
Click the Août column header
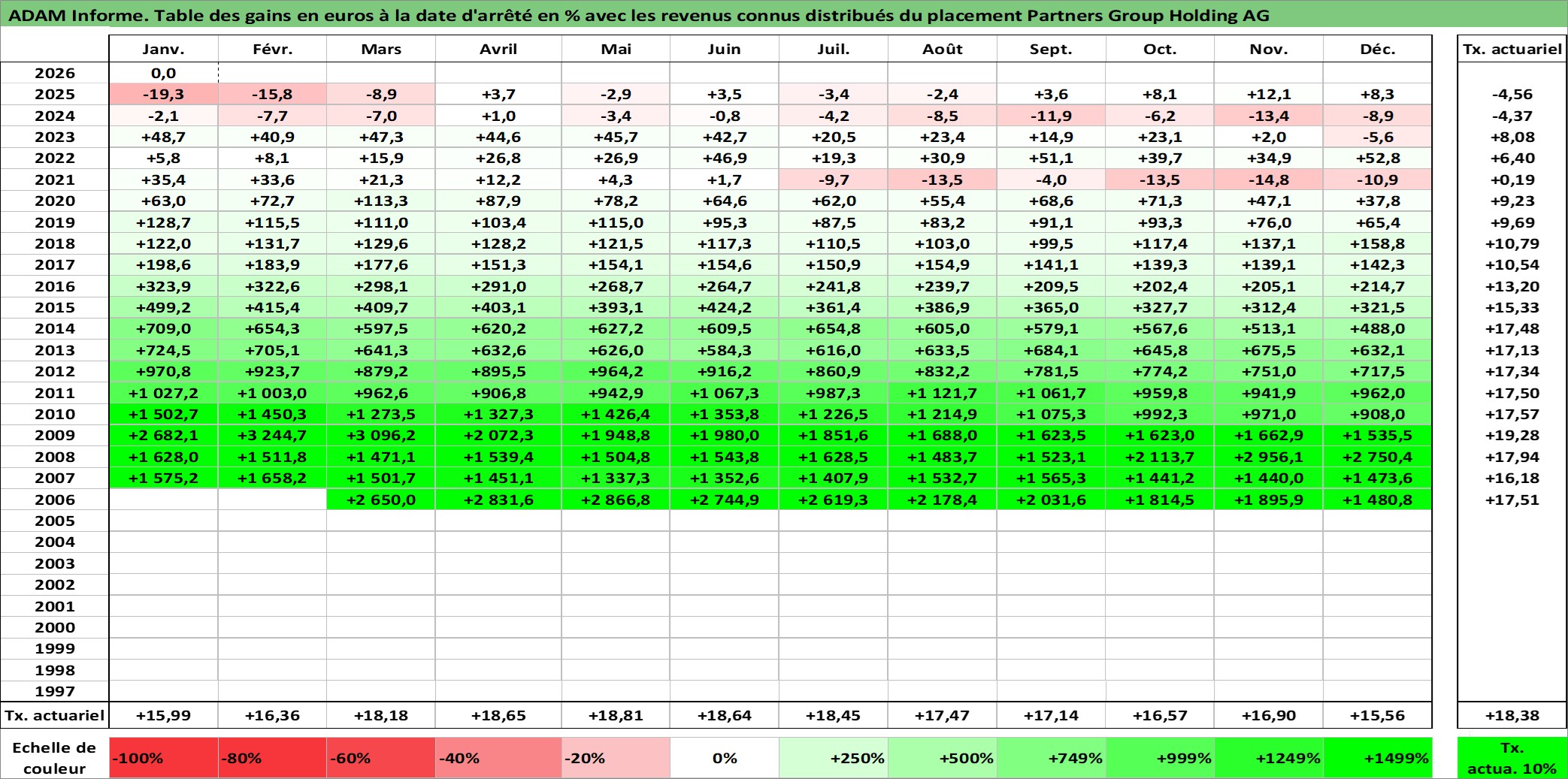tap(942, 49)
